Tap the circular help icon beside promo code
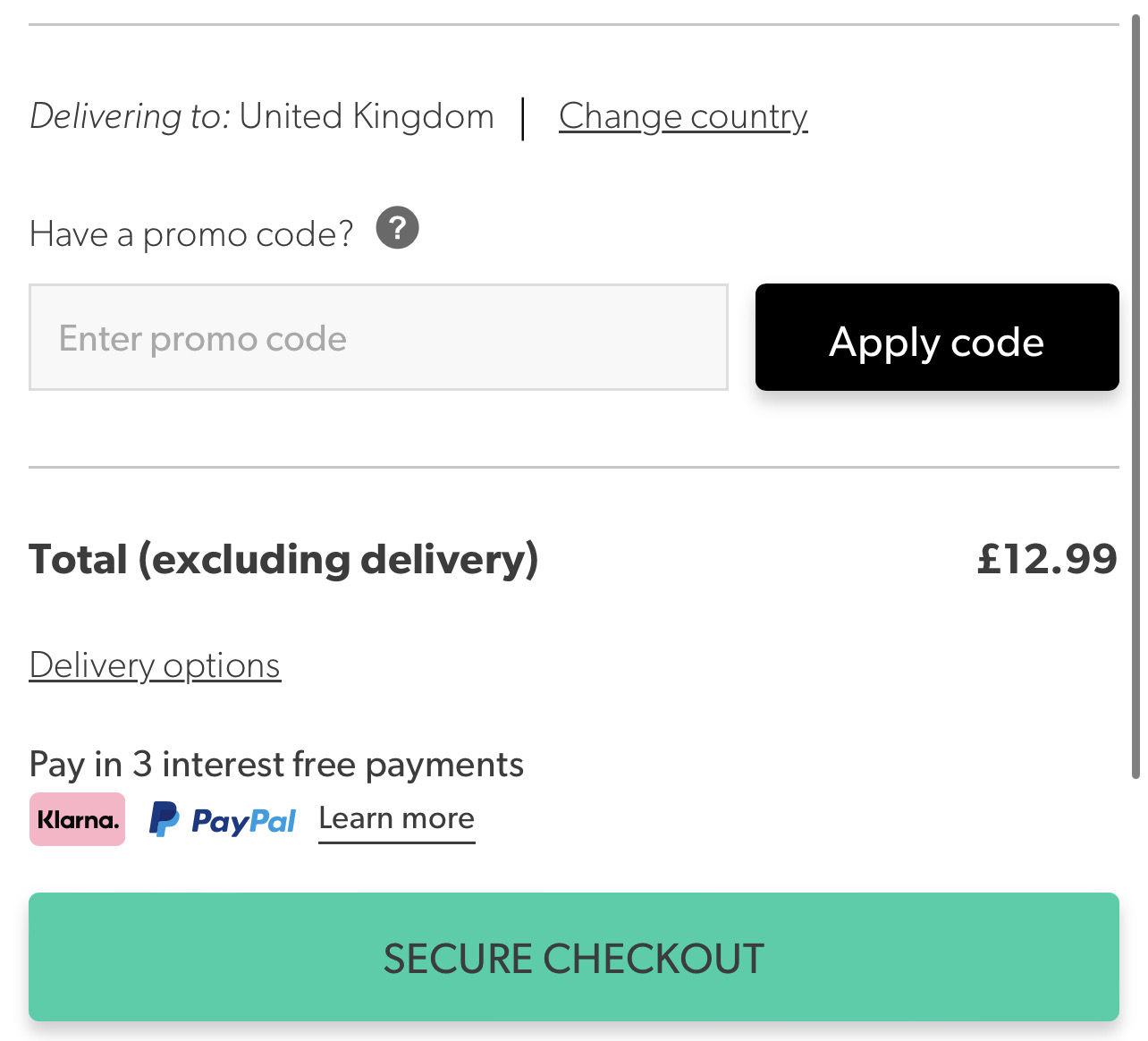 click(399, 229)
